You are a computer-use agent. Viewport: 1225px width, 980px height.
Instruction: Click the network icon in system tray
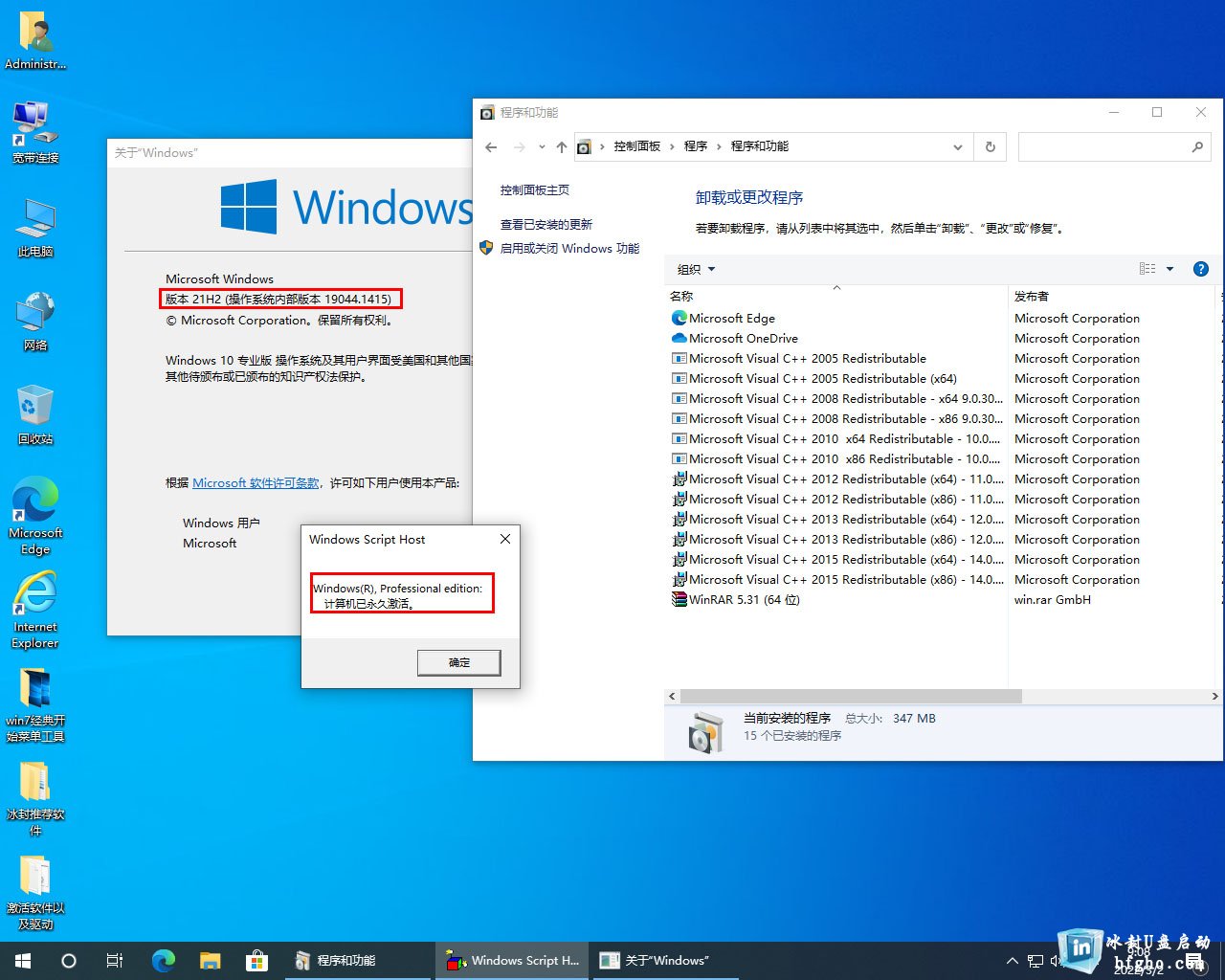1036,961
